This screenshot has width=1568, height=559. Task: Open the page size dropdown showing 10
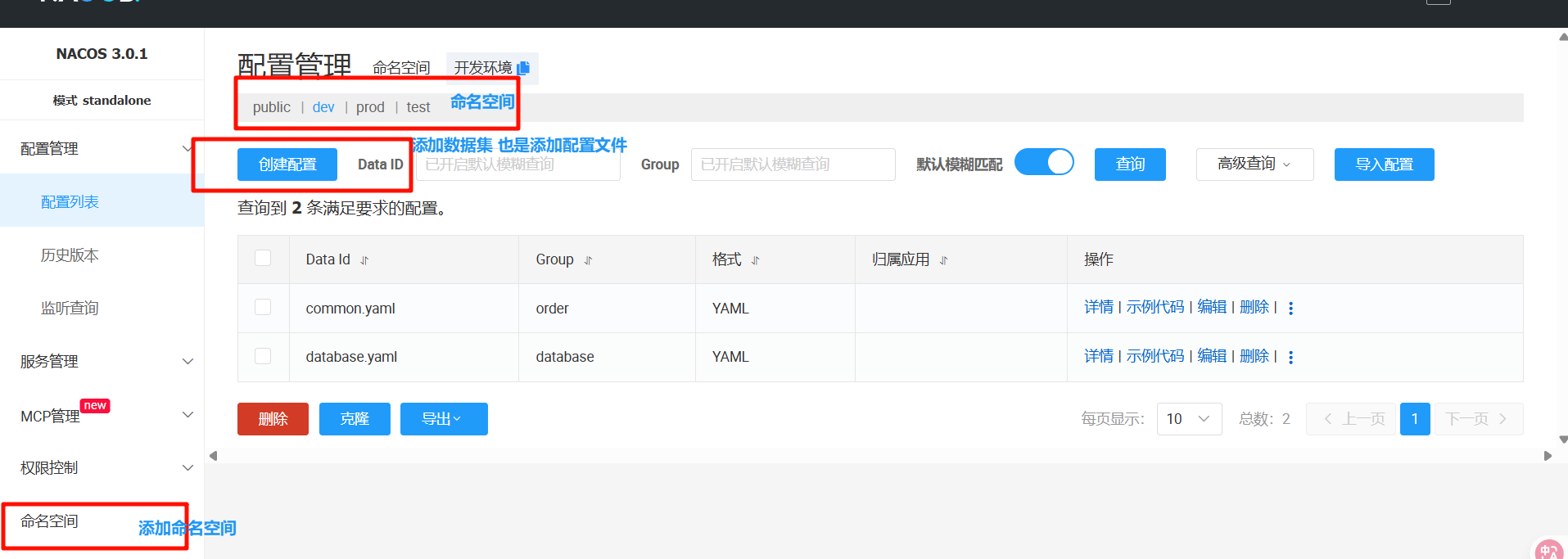pyautogui.click(x=1189, y=419)
